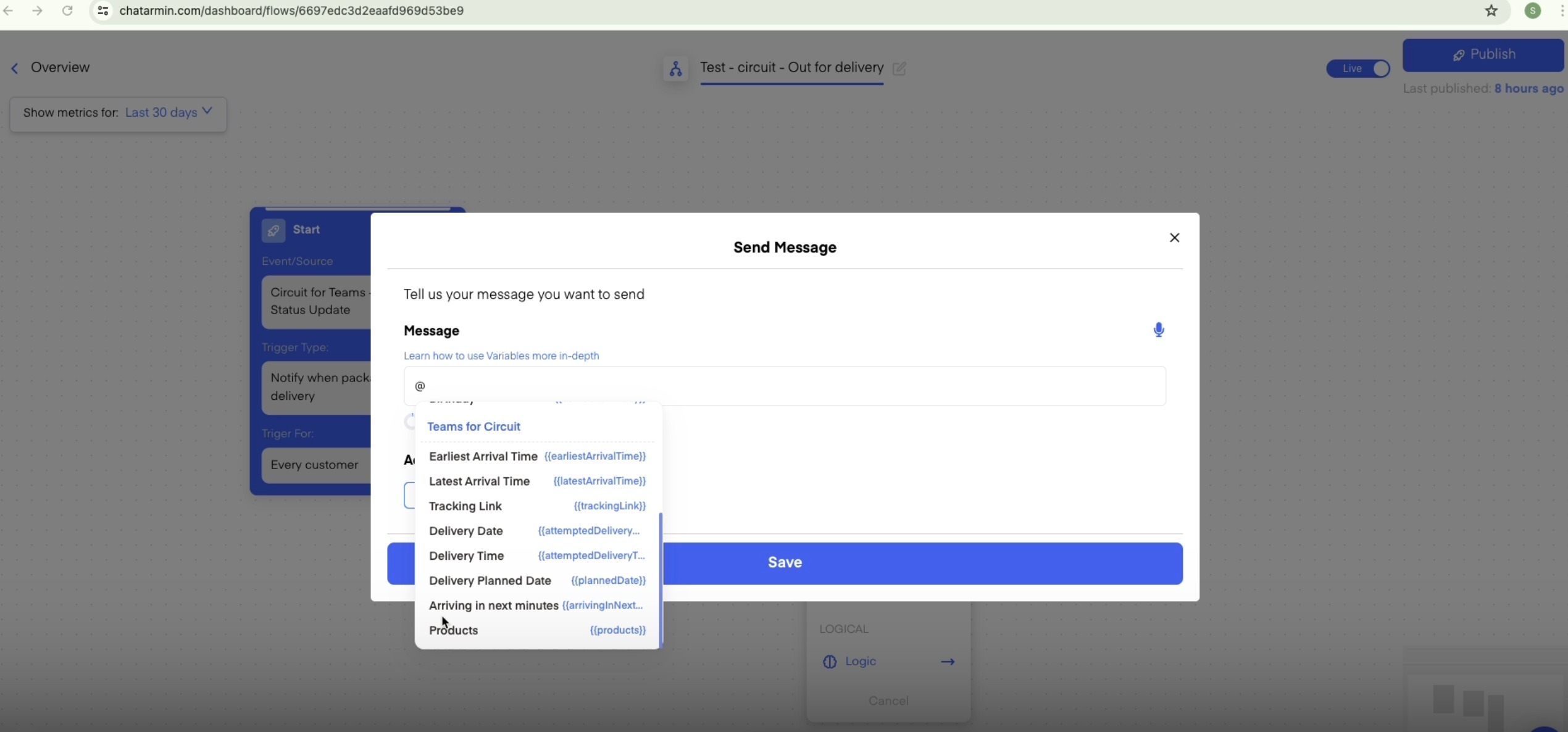Click the flow title Test - circuit
The image size is (1568, 732).
pyautogui.click(x=791, y=67)
